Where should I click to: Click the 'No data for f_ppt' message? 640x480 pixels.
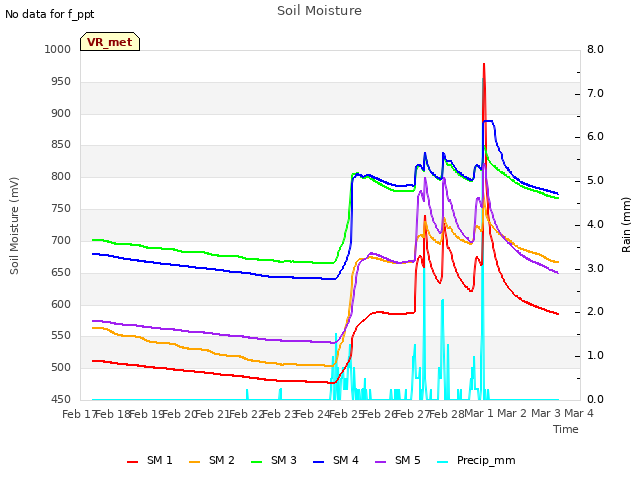point(49,14)
